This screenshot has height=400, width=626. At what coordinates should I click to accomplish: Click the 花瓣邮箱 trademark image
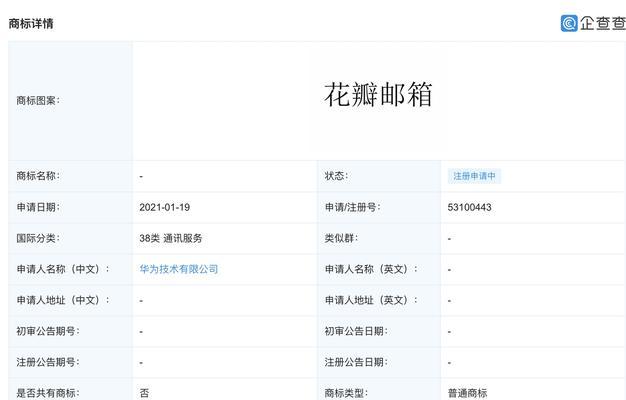coord(378,95)
